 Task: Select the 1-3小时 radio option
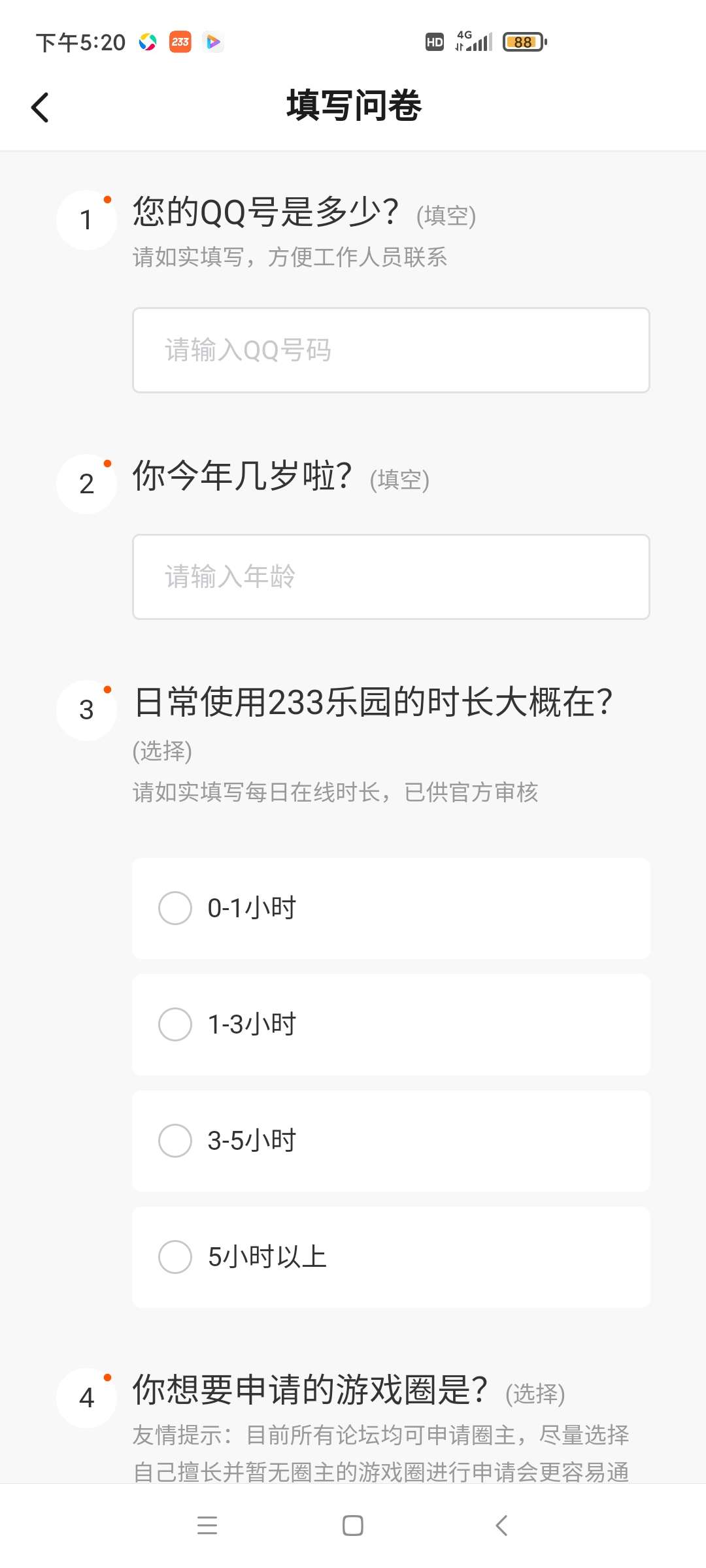[x=175, y=1024]
